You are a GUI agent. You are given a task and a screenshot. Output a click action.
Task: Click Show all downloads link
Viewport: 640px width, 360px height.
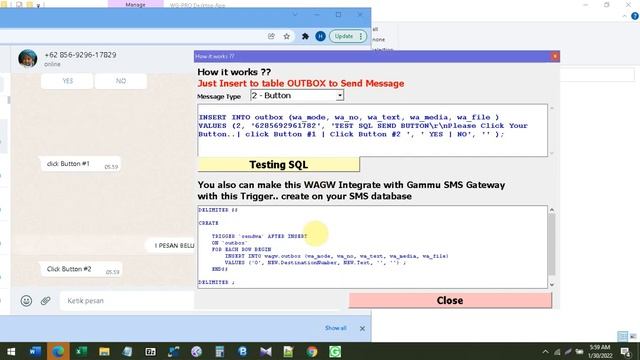336,328
